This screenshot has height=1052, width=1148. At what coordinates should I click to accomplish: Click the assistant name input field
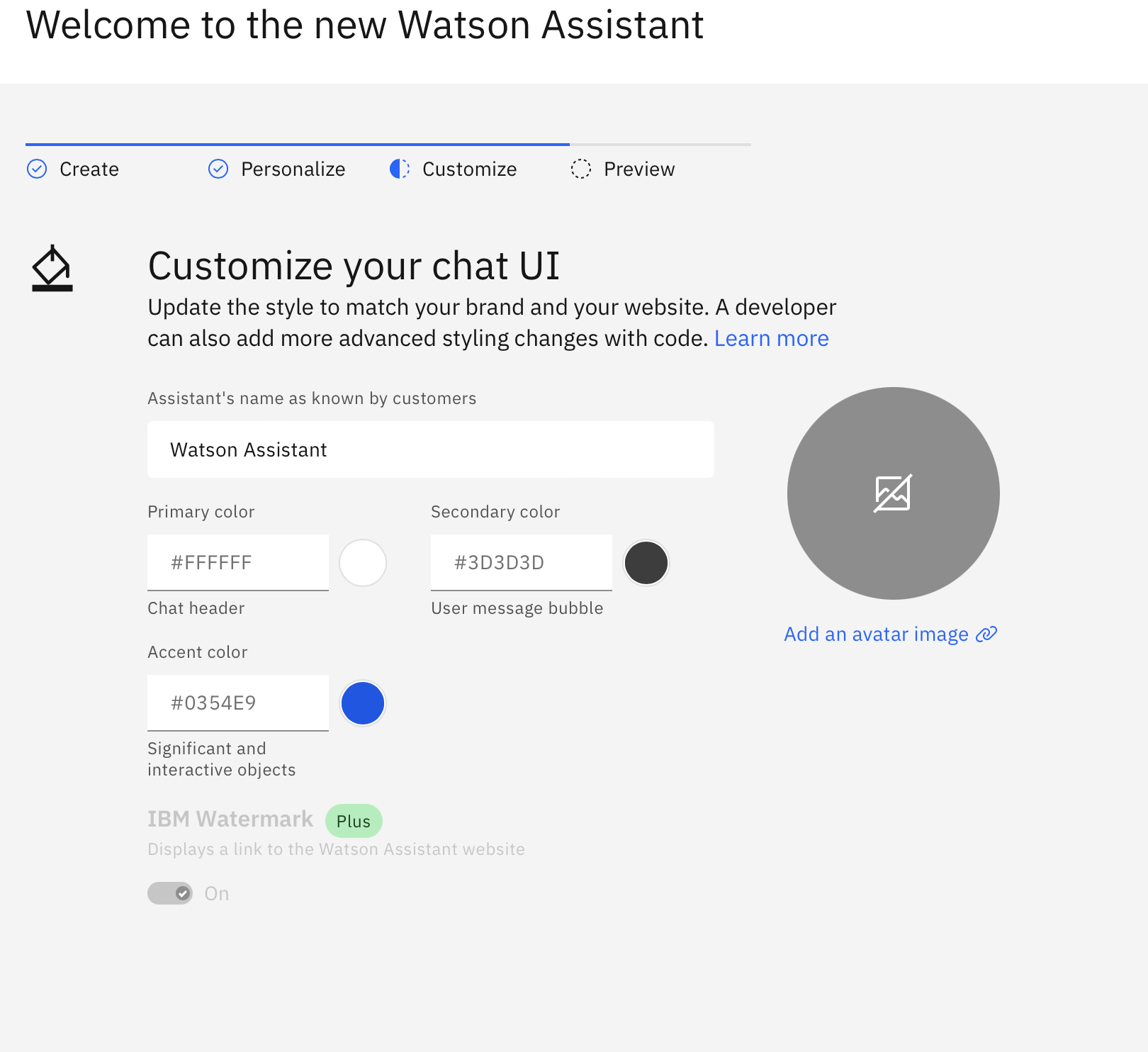tap(429, 449)
